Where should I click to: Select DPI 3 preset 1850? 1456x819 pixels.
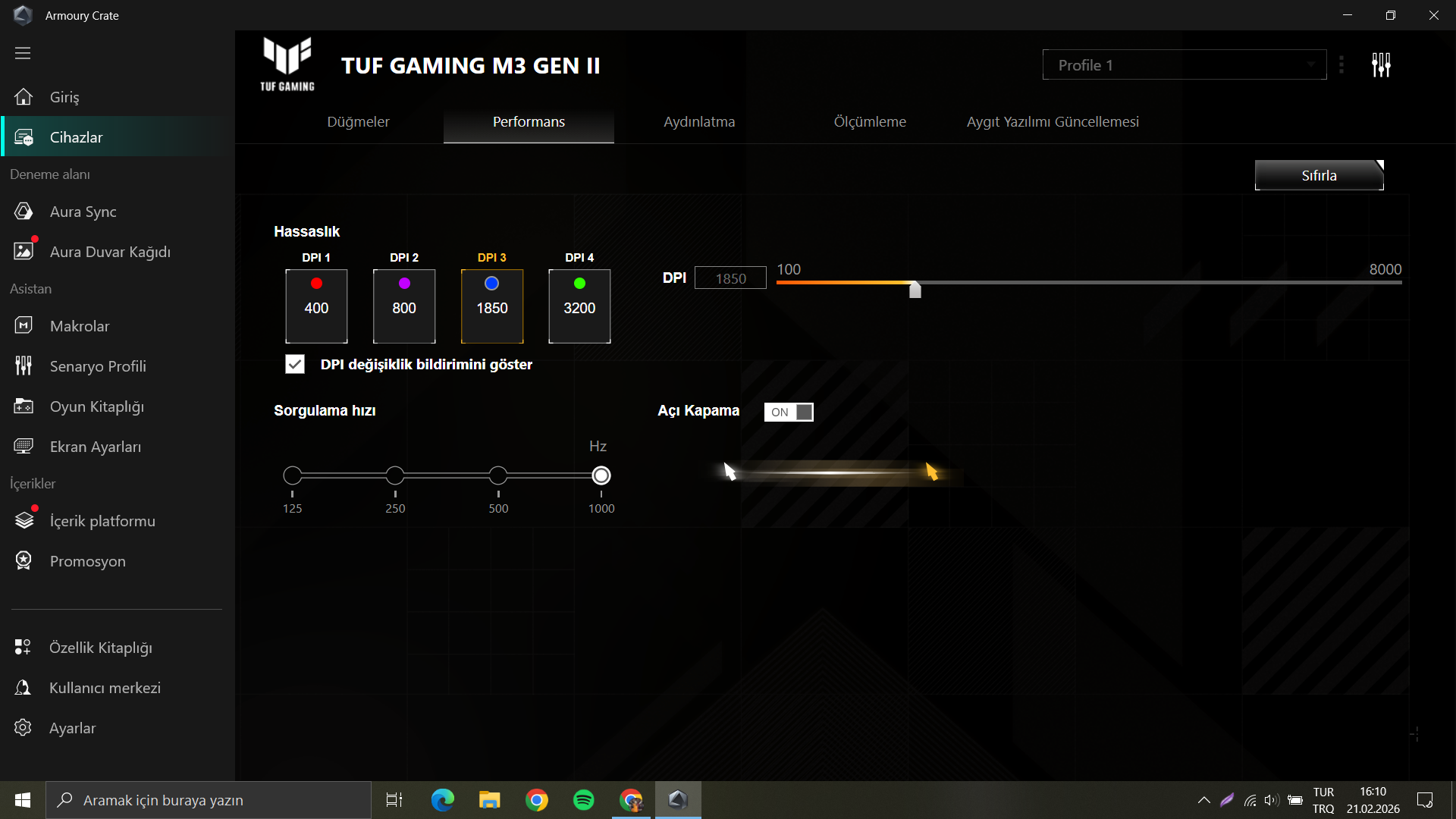click(x=492, y=306)
